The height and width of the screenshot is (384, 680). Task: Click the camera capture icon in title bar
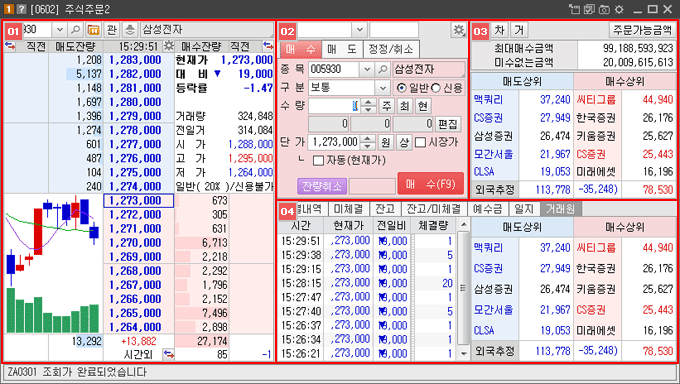coord(604,9)
